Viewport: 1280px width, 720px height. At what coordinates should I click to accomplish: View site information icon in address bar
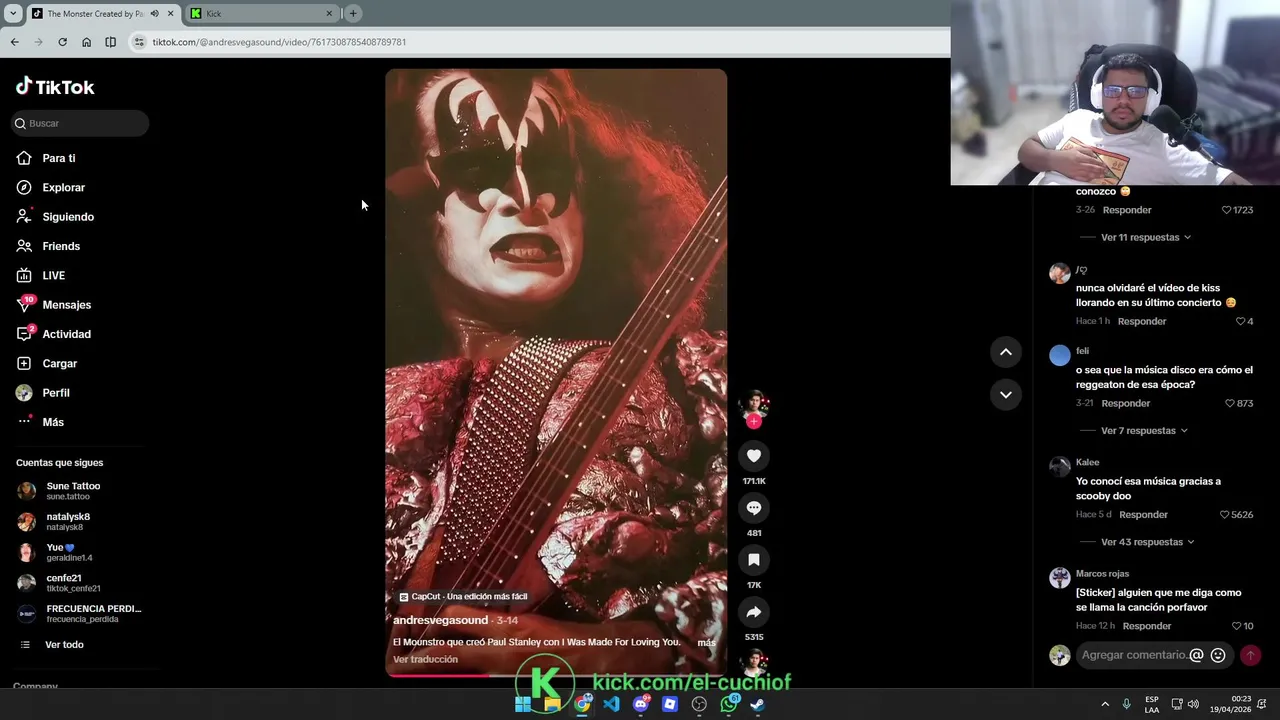[139, 42]
